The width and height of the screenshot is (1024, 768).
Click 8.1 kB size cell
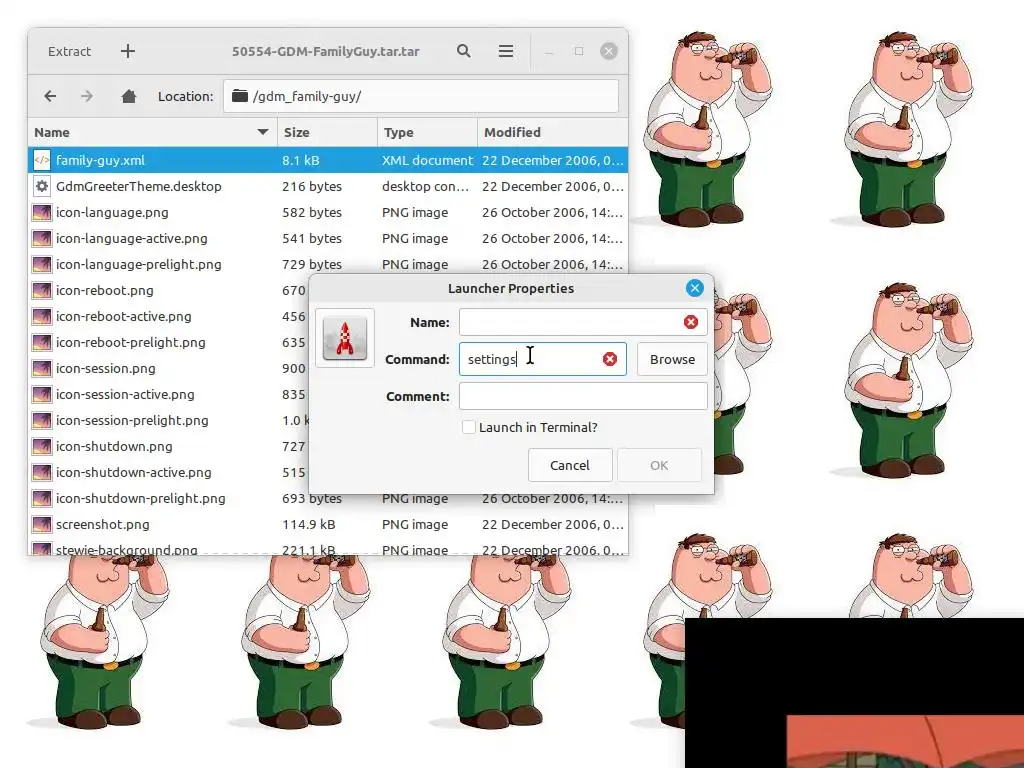(x=300, y=160)
